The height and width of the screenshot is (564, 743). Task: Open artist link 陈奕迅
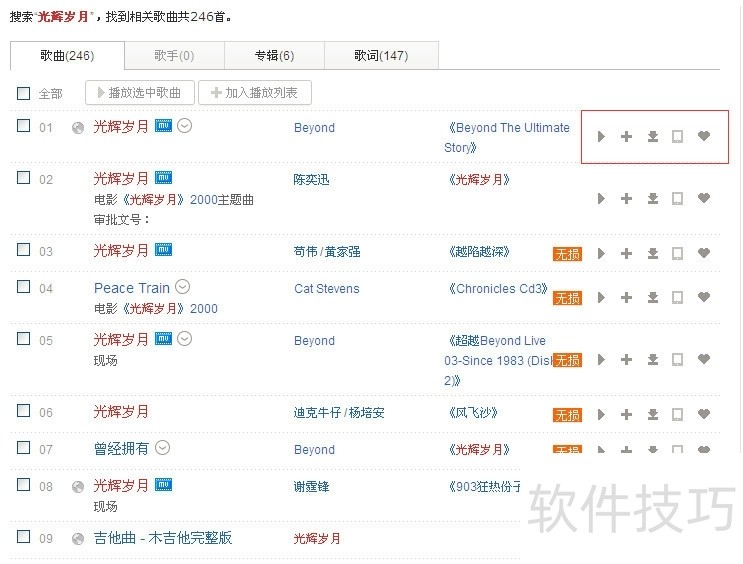click(311, 180)
